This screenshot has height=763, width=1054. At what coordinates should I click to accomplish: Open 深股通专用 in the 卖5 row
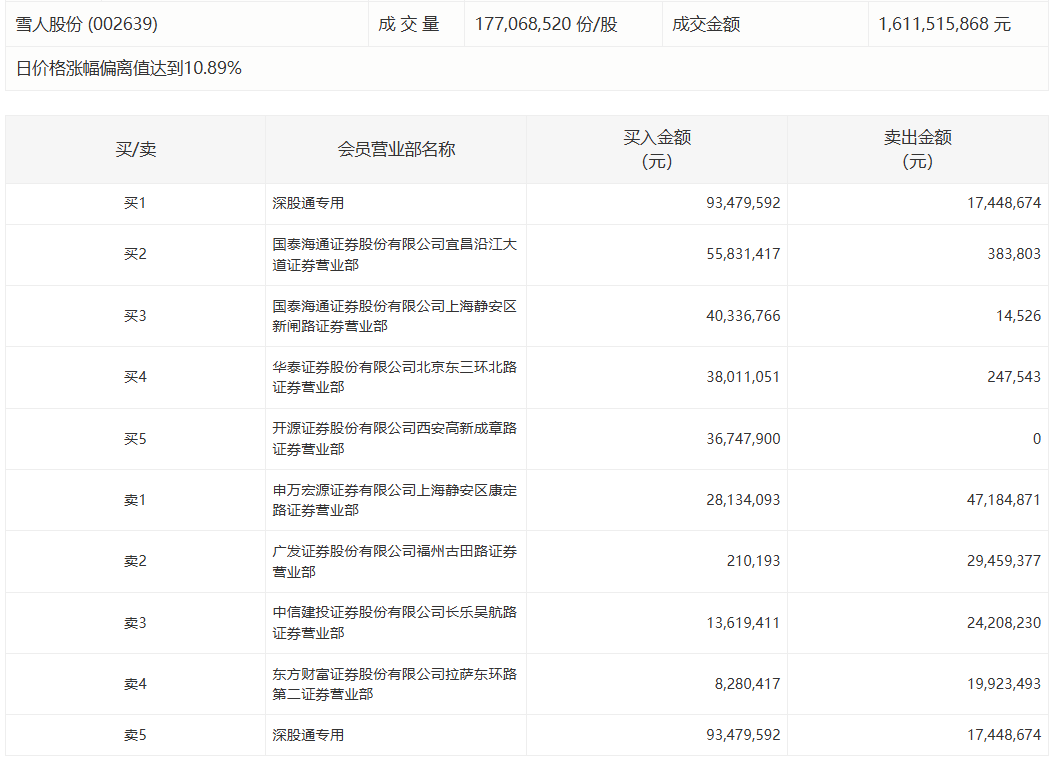tap(308, 735)
